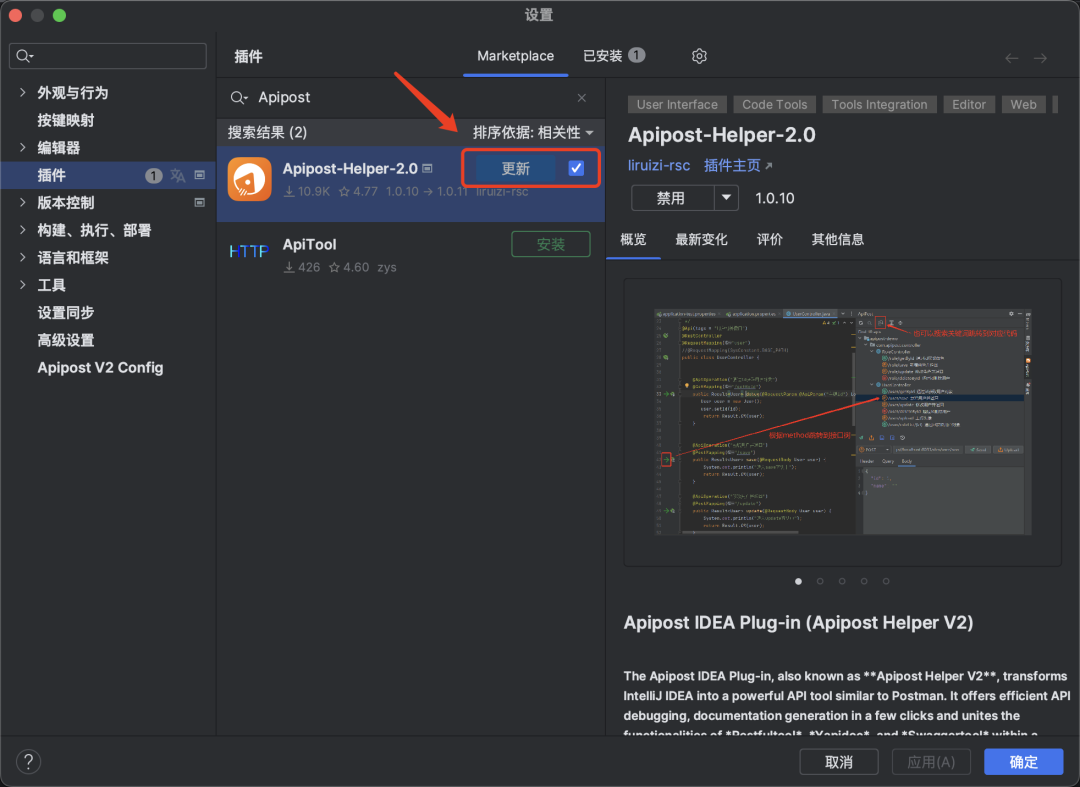Select the third screenshot carousel dot
The width and height of the screenshot is (1080, 787).
pyautogui.click(x=842, y=581)
